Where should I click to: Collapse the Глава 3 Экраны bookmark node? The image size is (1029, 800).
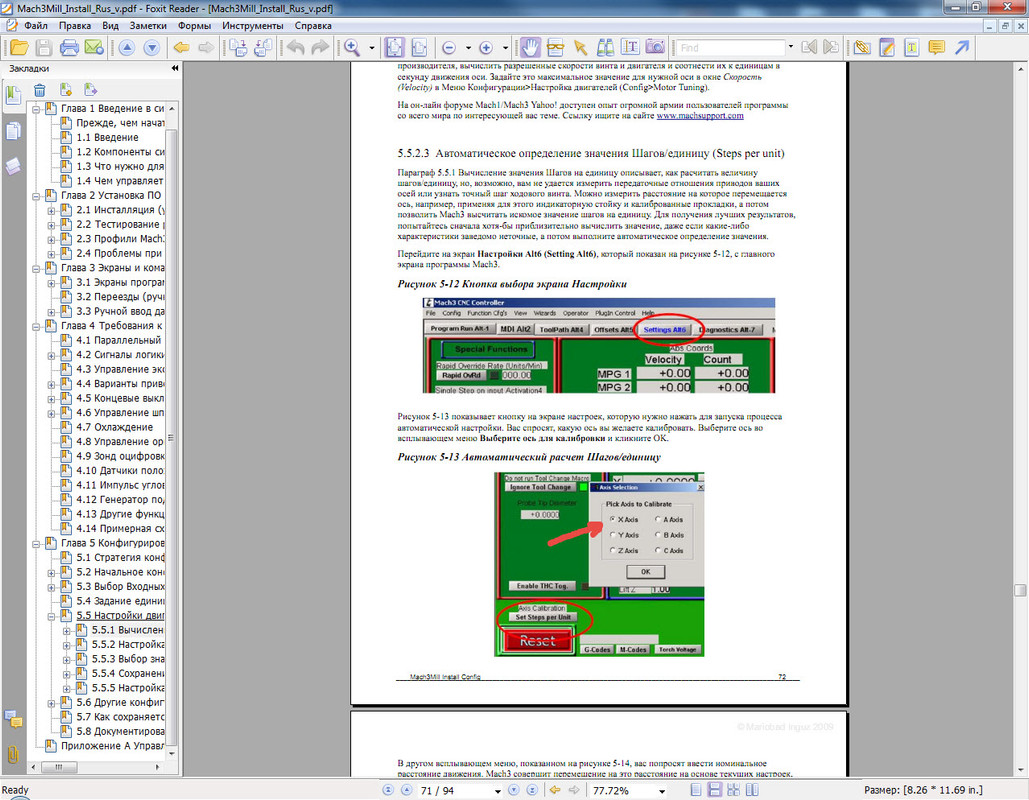(36, 268)
